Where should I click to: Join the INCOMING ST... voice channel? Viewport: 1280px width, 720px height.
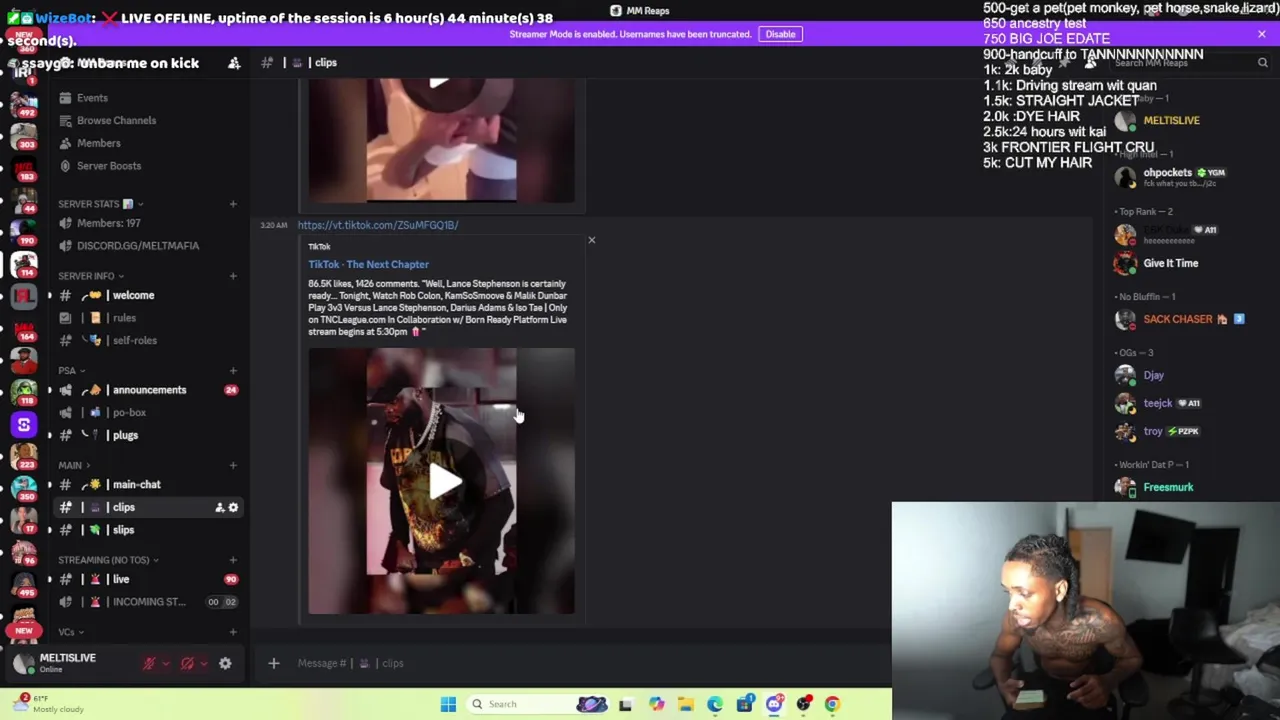148,602
